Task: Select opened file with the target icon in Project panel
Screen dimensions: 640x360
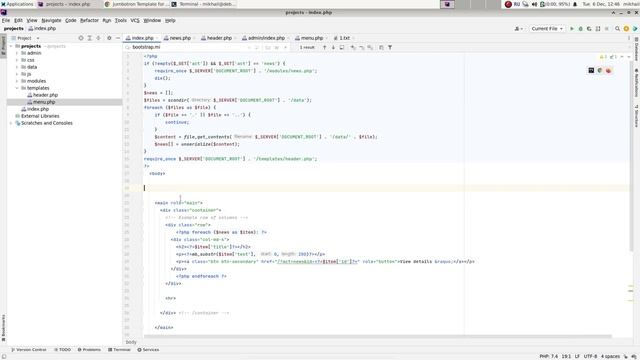Action: click(x=81, y=38)
